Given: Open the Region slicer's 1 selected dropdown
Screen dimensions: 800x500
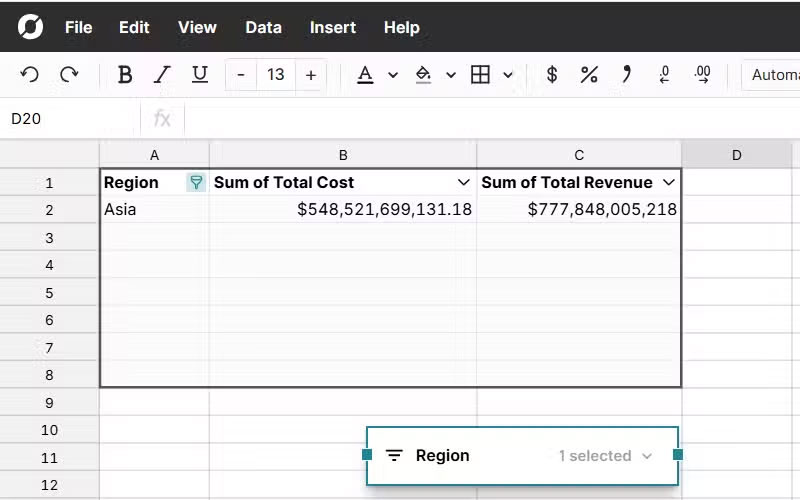Looking at the screenshot, I should tap(605, 456).
